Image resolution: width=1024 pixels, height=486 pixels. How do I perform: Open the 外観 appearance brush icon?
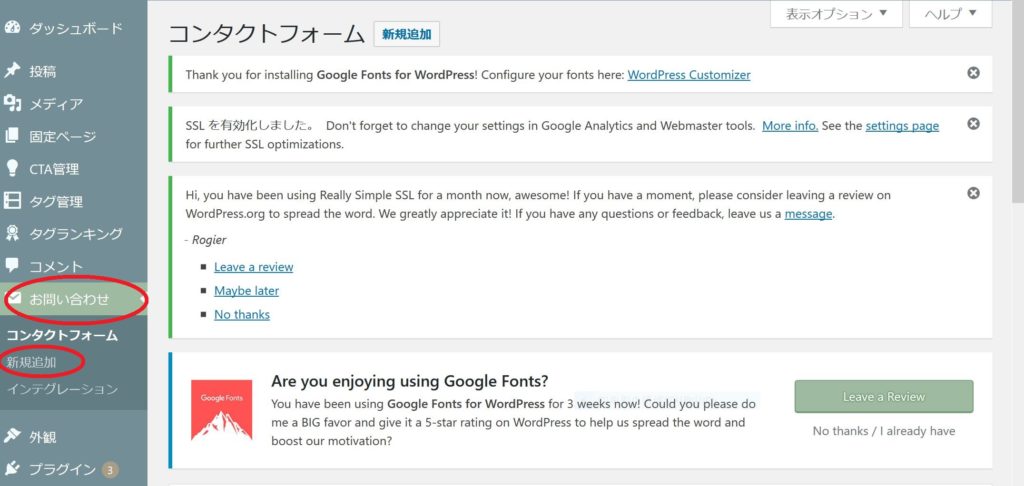point(12,436)
